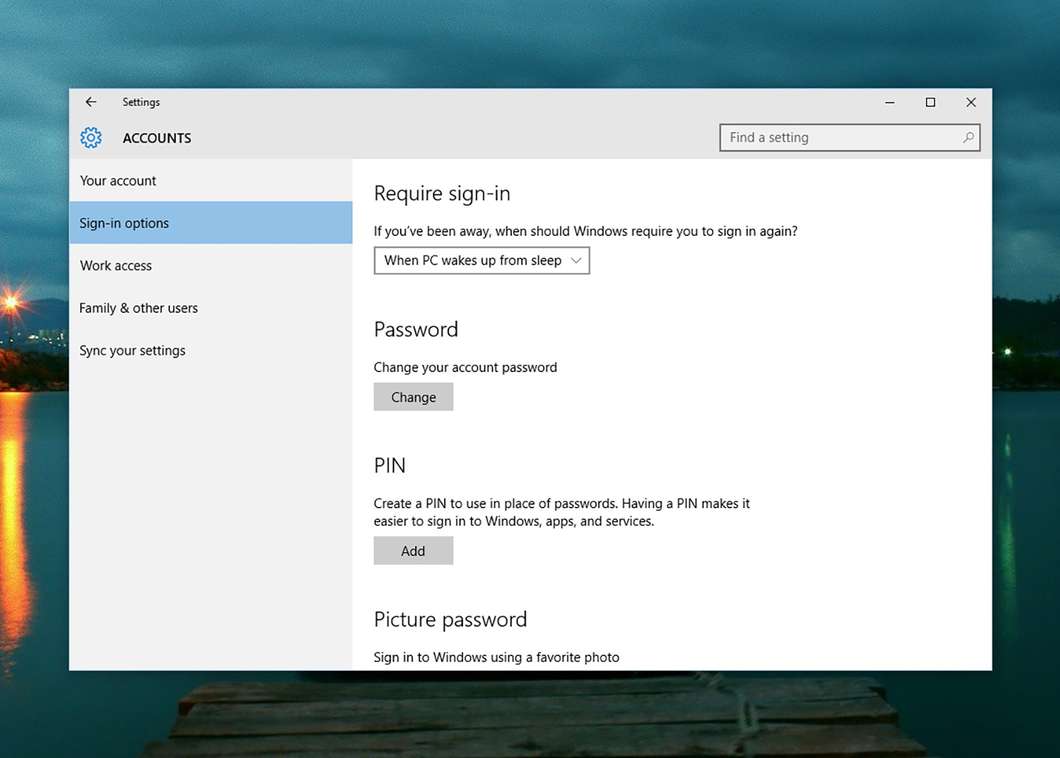Select Sign-in options in the sidebar
Viewport: 1060px width, 758px height.
click(x=124, y=223)
